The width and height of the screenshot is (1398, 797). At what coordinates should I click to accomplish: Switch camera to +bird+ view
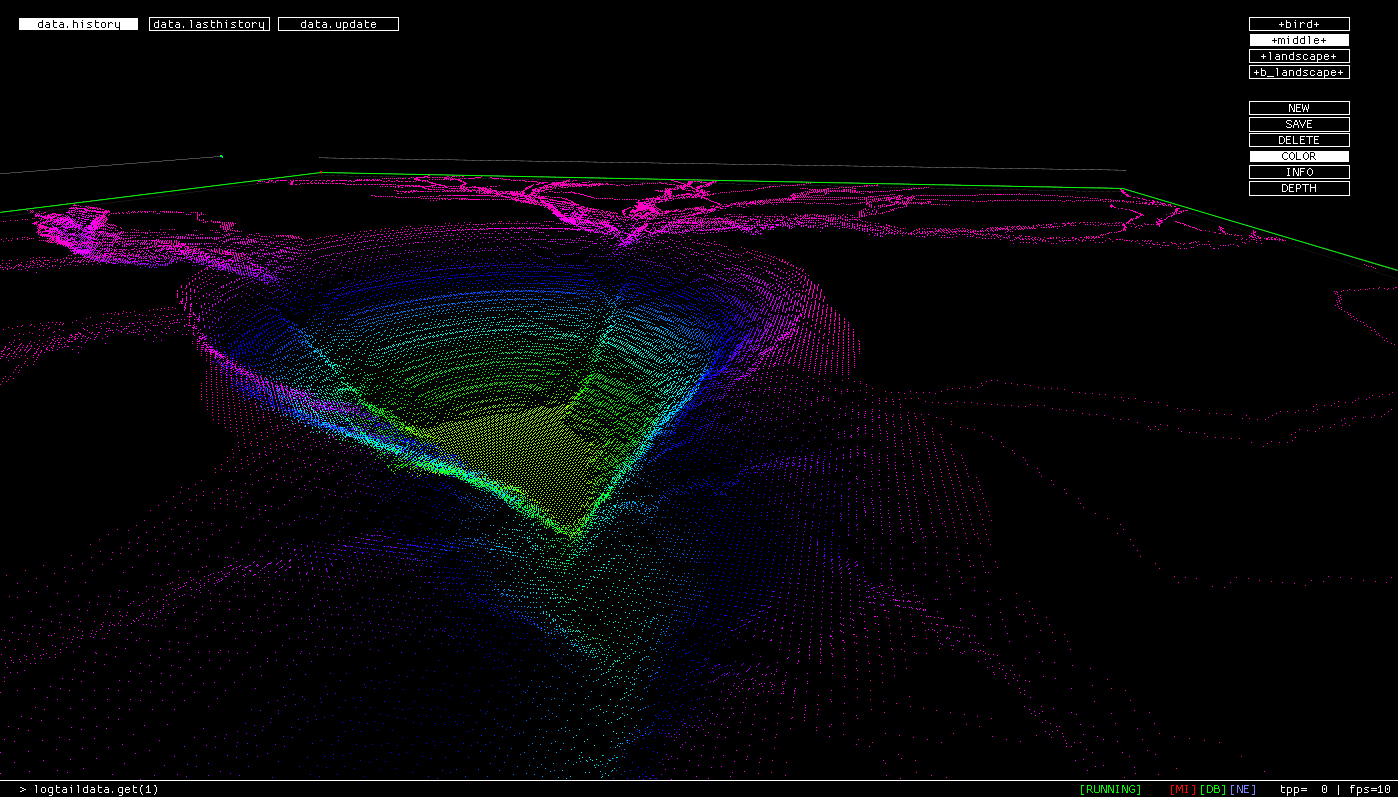click(1298, 24)
